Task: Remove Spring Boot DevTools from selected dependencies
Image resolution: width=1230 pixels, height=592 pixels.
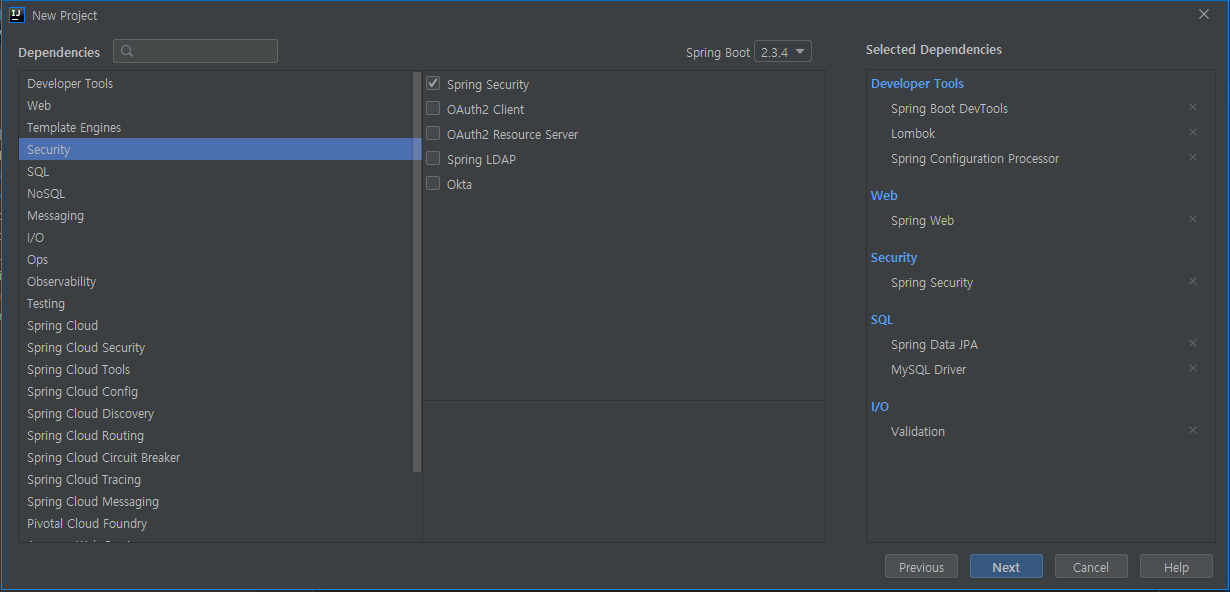Action: pyautogui.click(x=1192, y=107)
